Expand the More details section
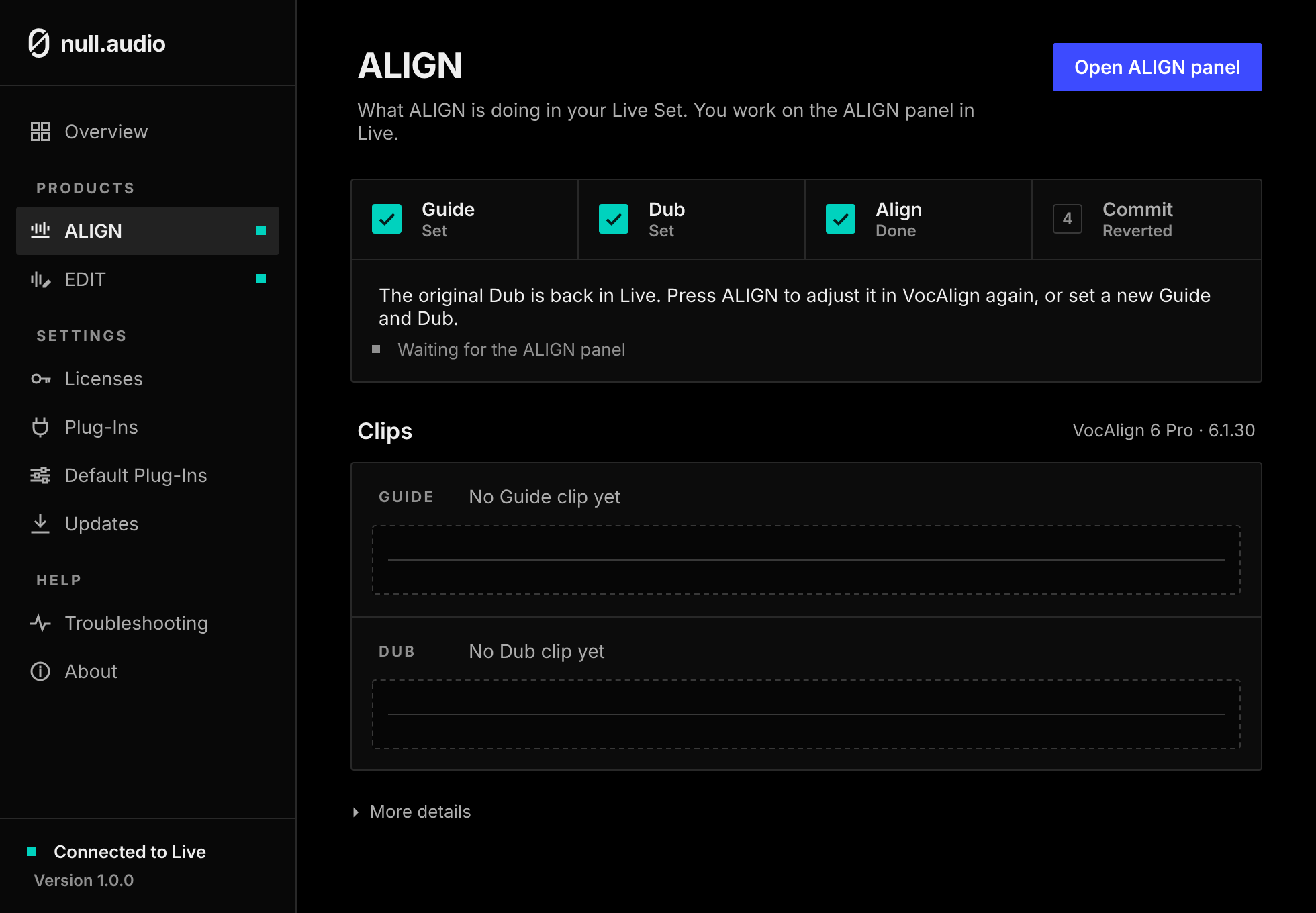Viewport: 1316px width, 913px height. click(413, 812)
